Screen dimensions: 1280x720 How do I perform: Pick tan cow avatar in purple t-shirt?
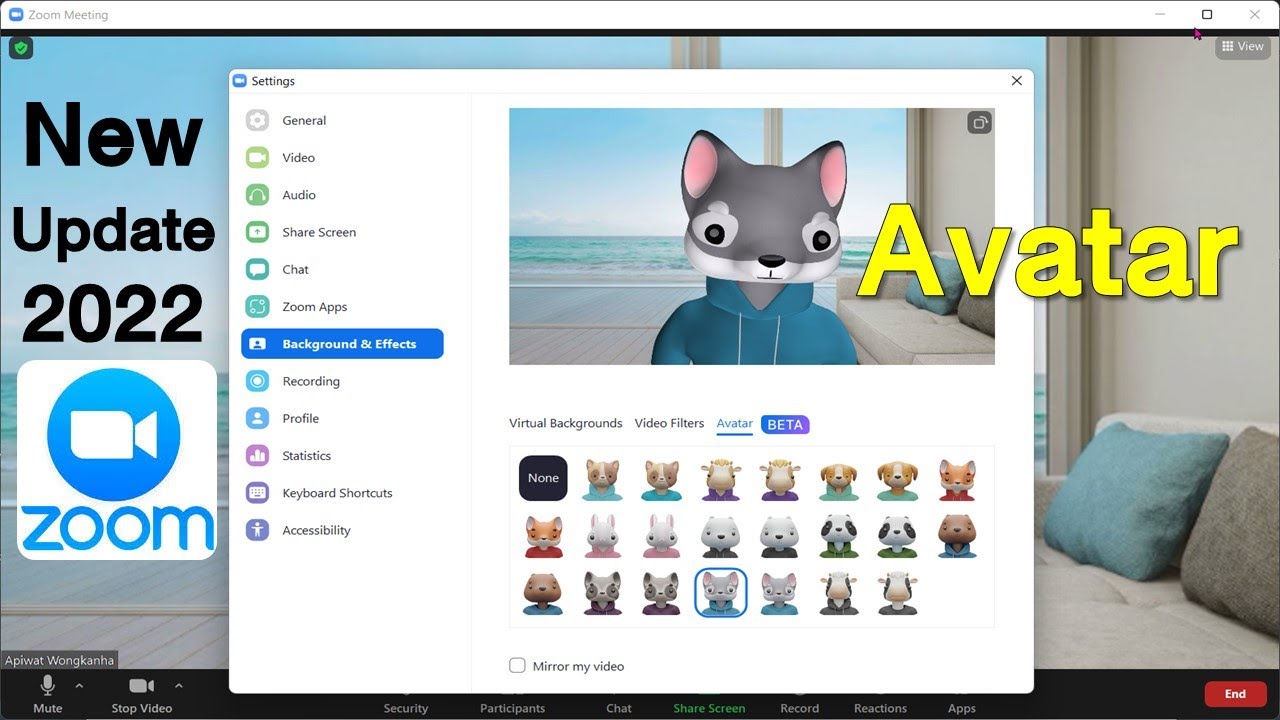tap(779, 479)
